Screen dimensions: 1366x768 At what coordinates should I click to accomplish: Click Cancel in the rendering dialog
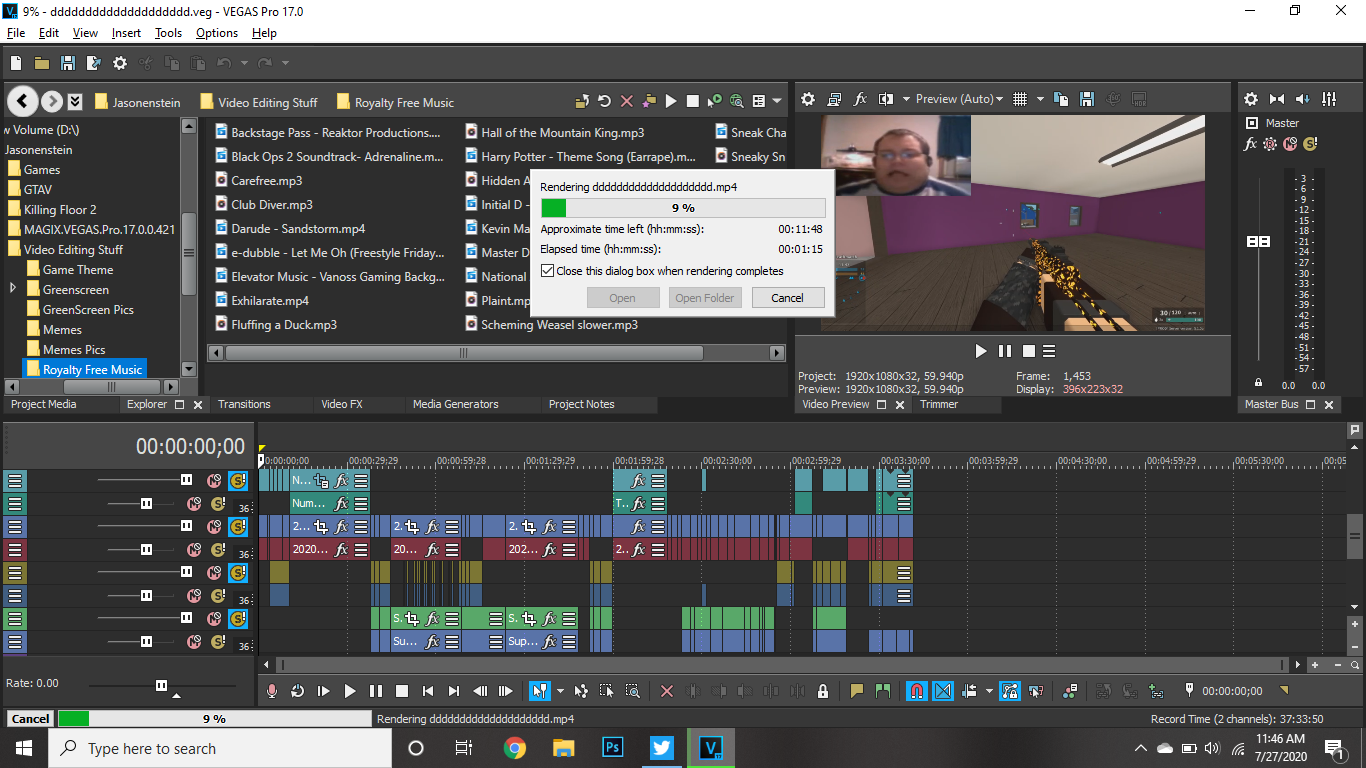click(x=787, y=298)
